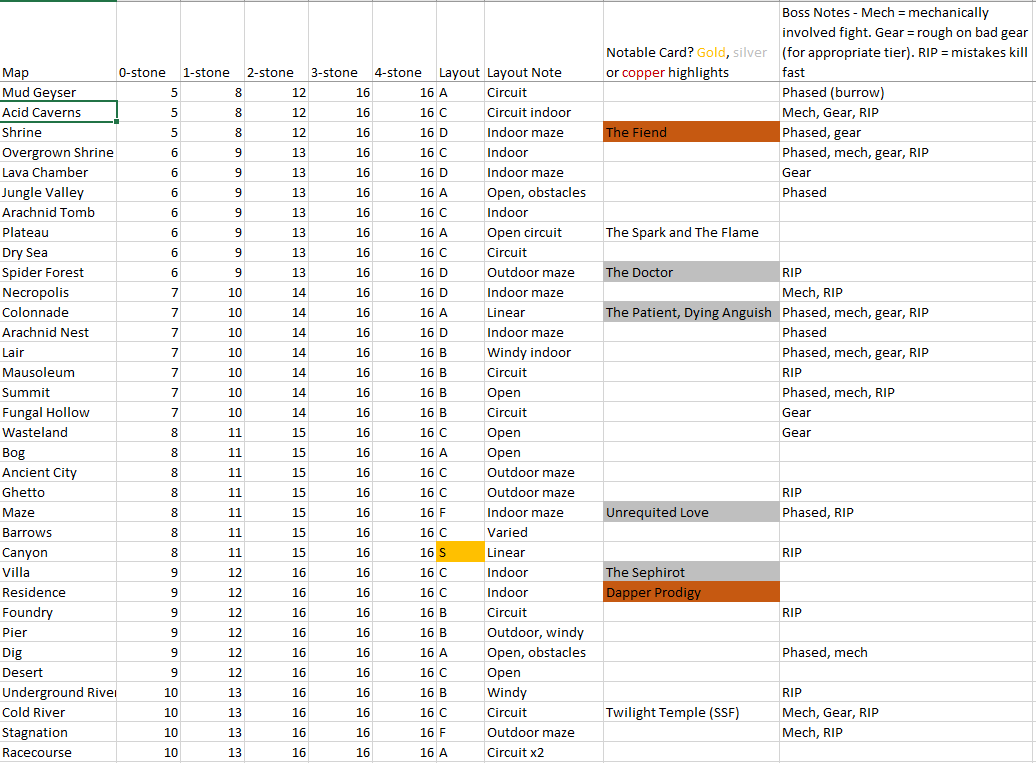Screen dimensions: 1036x763
Task: Select the Unrequited Love cell
Action: [691, 512]
